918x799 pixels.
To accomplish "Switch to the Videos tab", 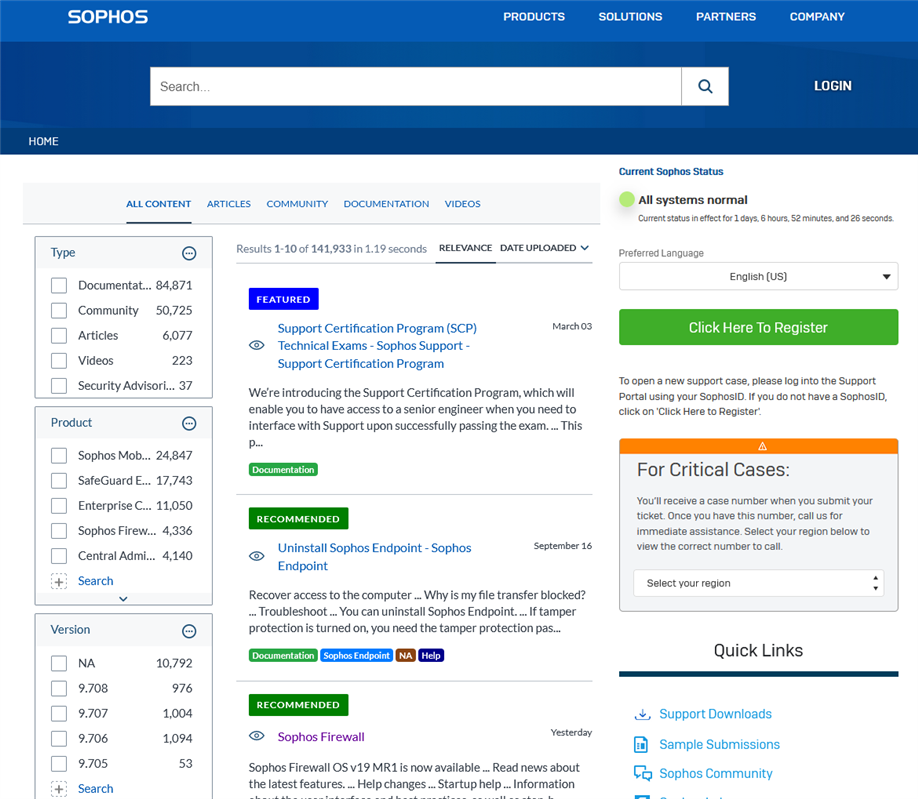I will (463, 204).
